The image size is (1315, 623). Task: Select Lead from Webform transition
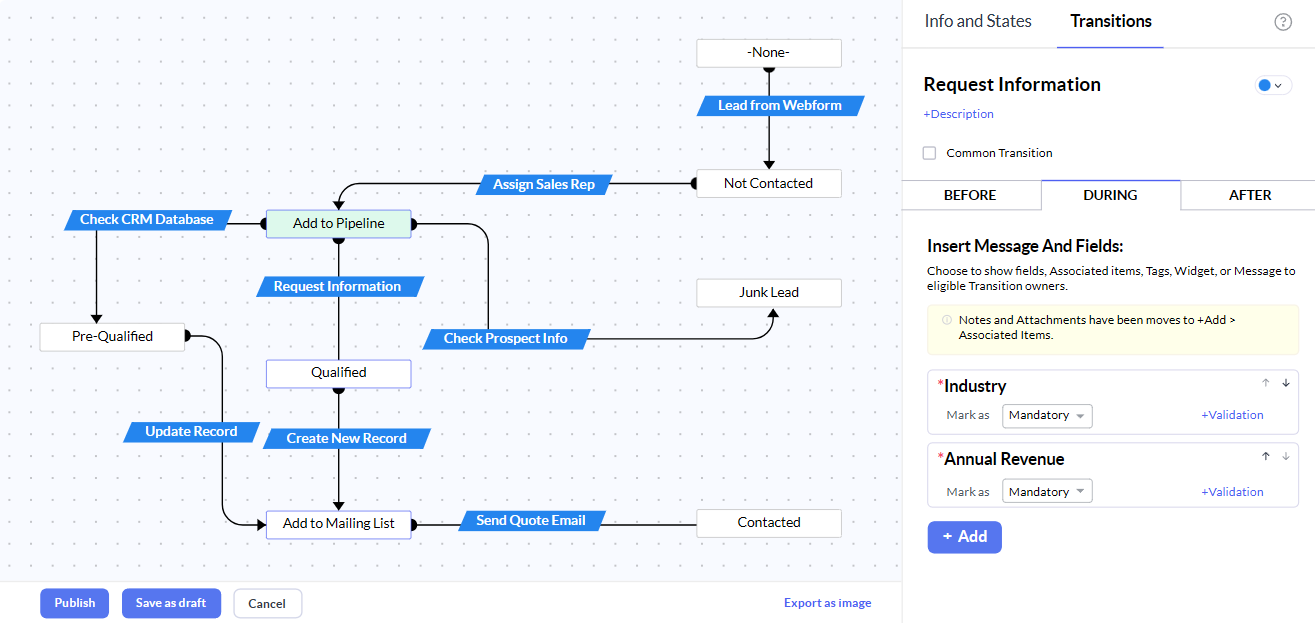point(780,105)
